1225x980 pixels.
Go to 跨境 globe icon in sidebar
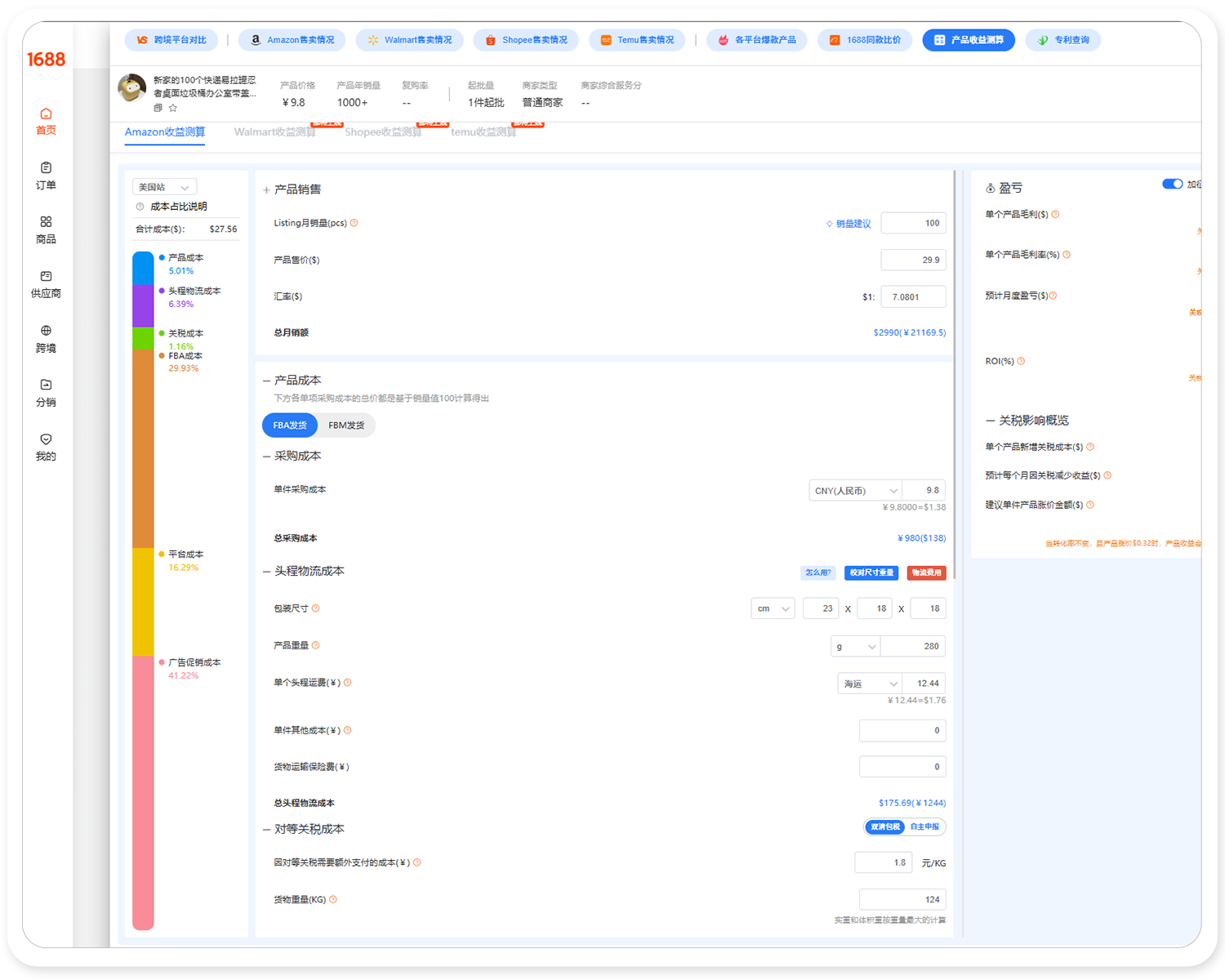pyautogui.click(x=46, y=331)
